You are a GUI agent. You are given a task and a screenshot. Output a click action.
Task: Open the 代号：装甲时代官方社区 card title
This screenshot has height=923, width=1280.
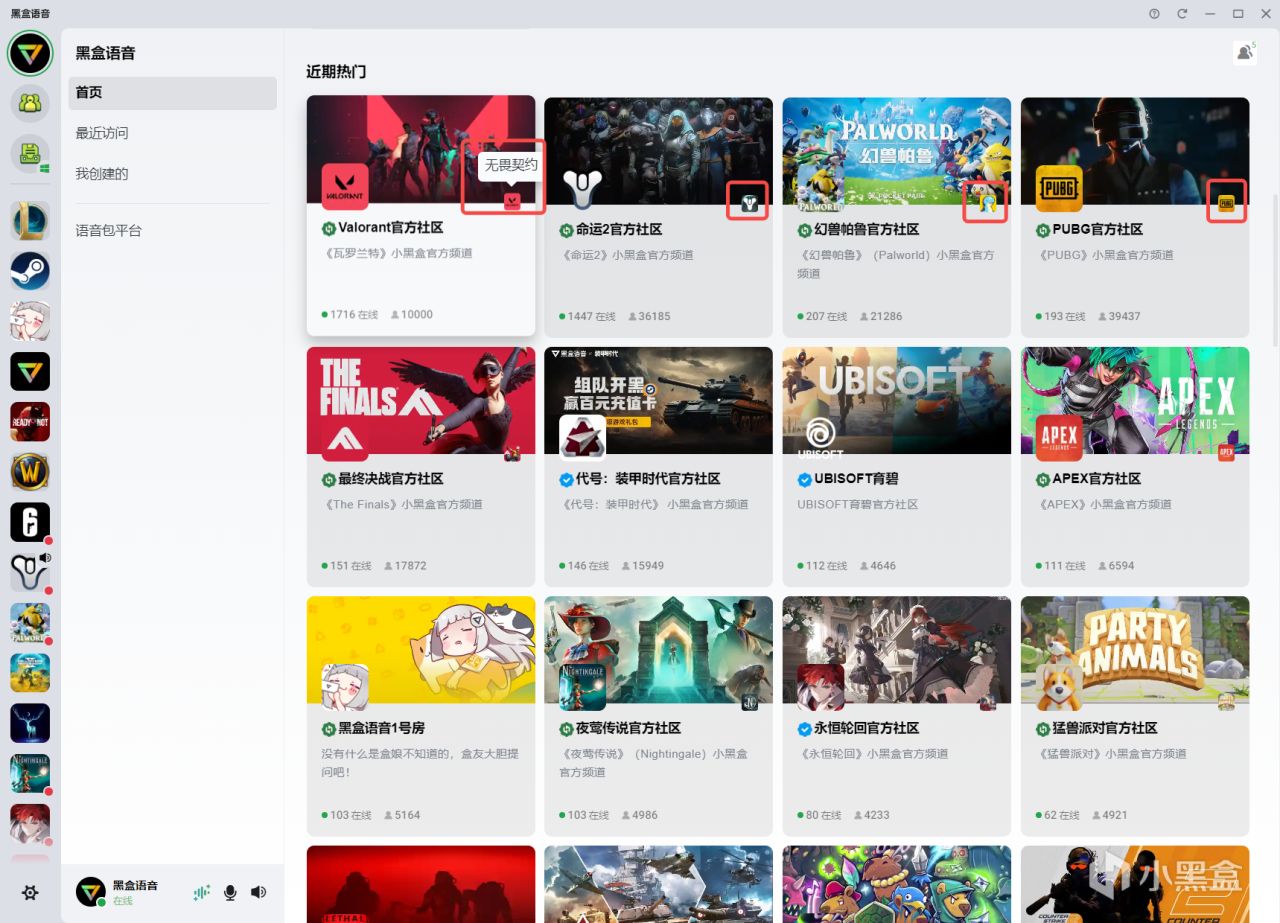[648, 479]
